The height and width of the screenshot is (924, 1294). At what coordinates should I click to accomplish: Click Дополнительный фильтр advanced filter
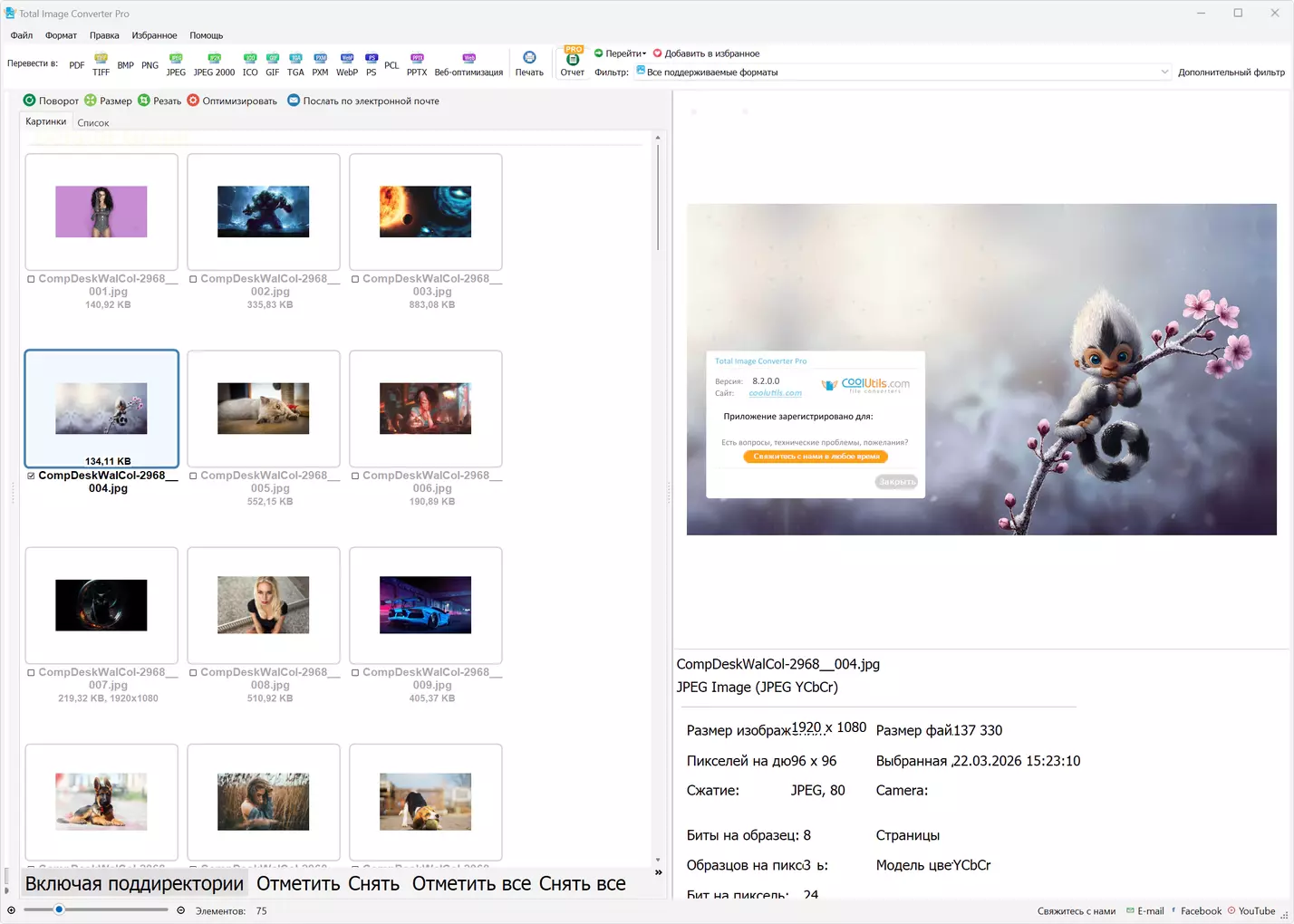coord(1231,72)
